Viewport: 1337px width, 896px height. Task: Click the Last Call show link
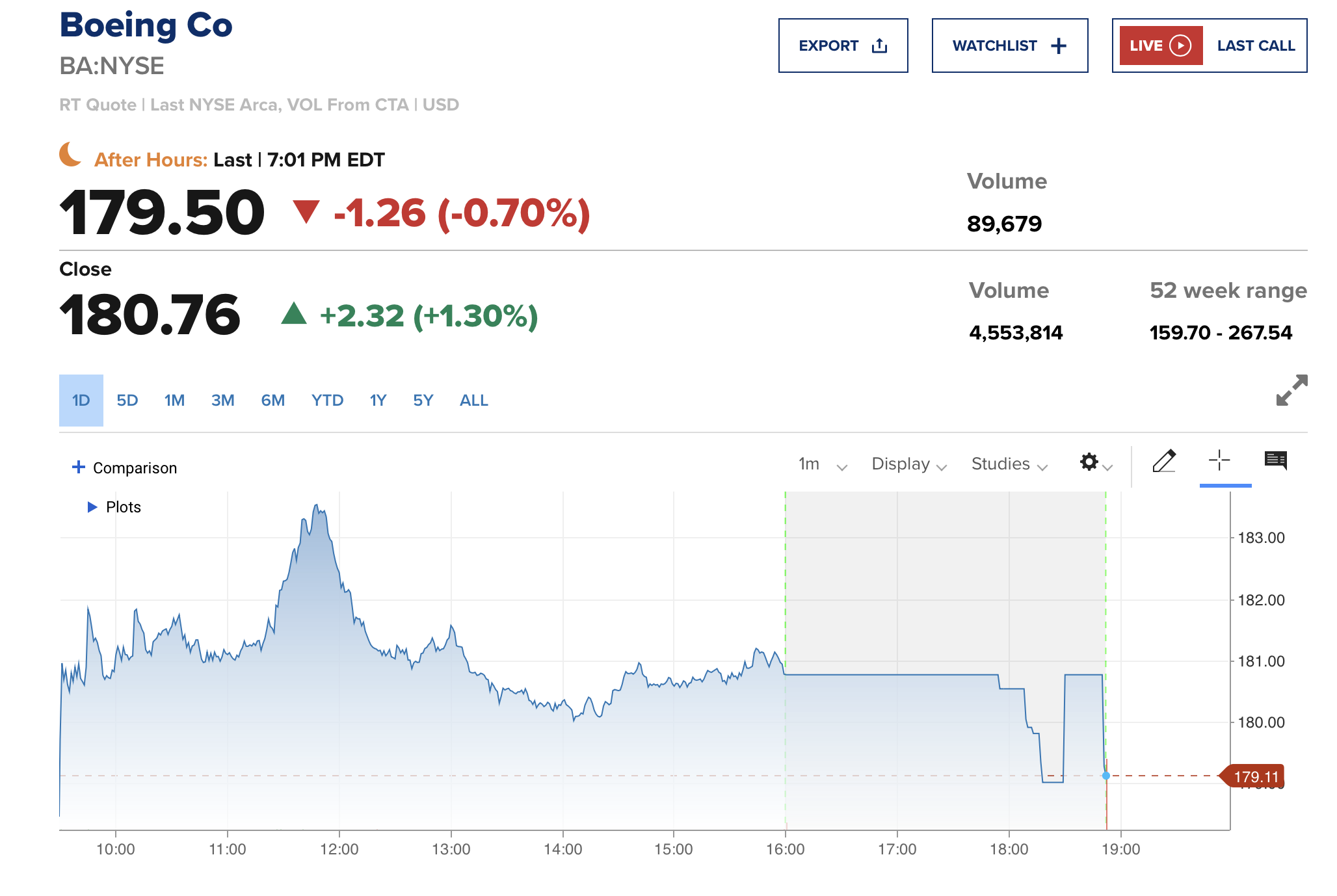(1256, 46)
